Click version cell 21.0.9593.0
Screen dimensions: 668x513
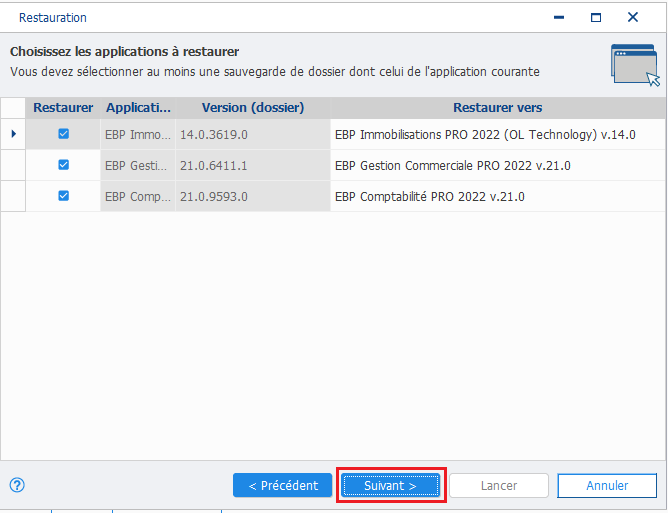pos(253,196)
